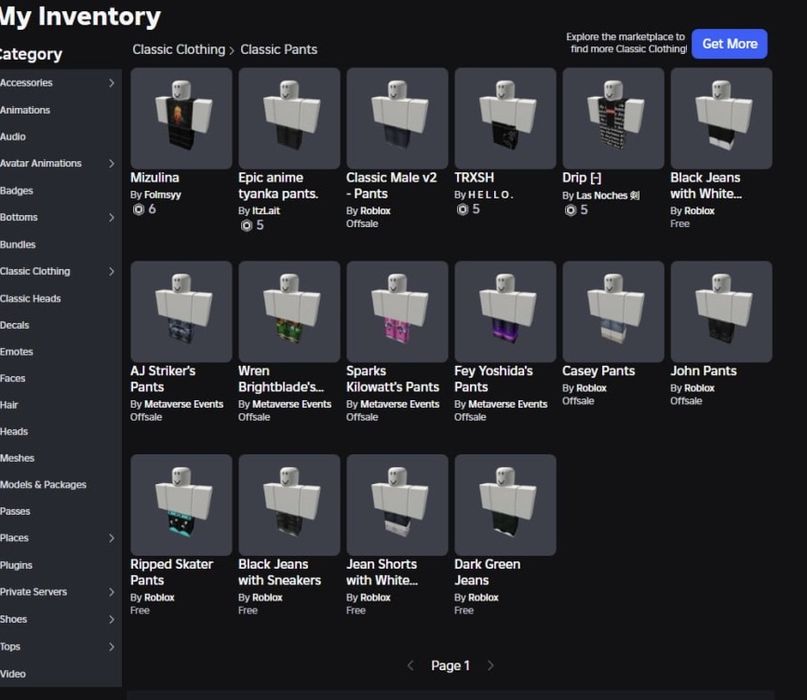Viewport: 807px width, 700px height.
Task: Select Audio in the category list
Action: tap(13, 137)
